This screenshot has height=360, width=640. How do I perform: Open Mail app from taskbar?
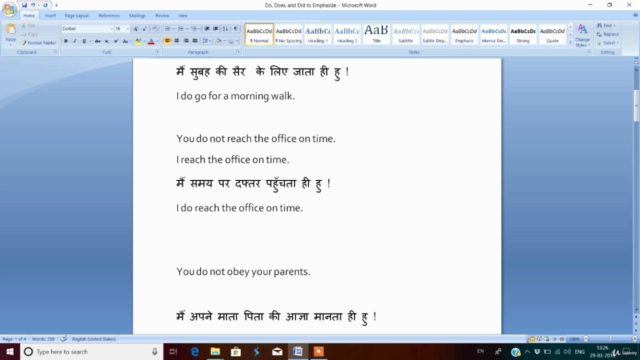[277, 351]
